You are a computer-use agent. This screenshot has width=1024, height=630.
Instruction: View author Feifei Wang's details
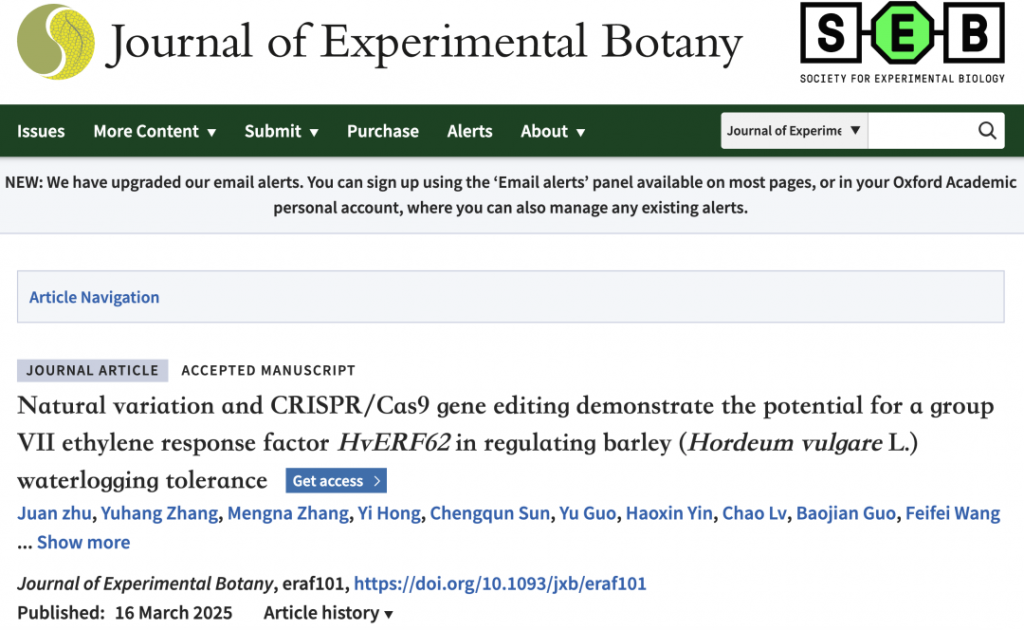click(952, 513)
